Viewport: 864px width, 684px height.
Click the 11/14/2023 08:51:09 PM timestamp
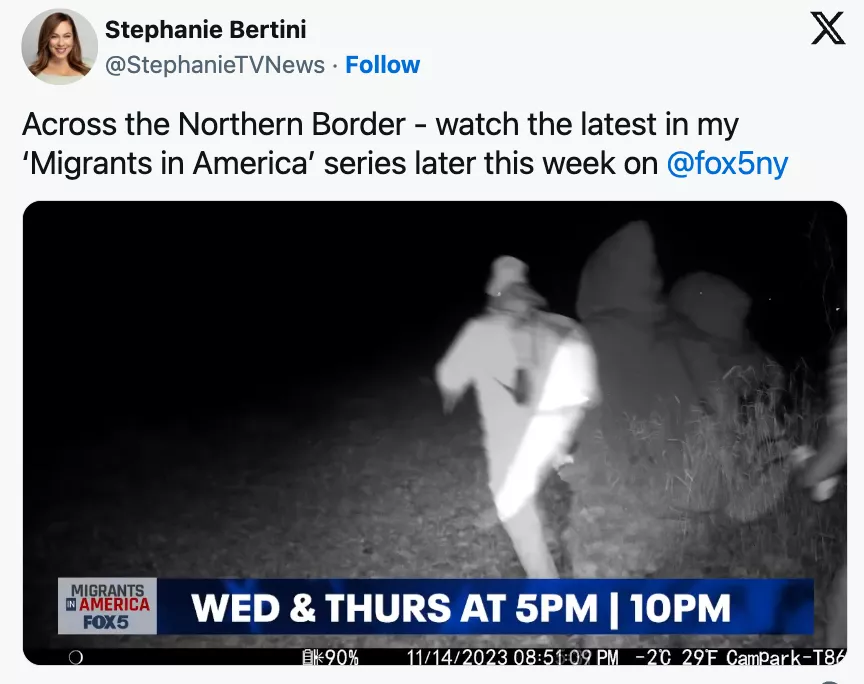(x=512, y=657)
